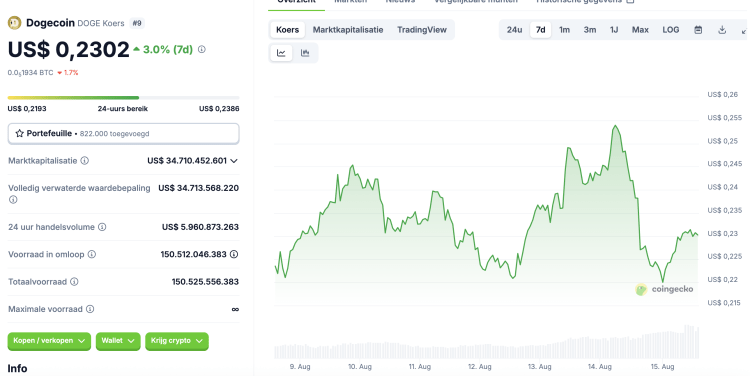Switch to line chart view icon
The width and height of the screenshot is (750, 376).
[x=281, y=53]
